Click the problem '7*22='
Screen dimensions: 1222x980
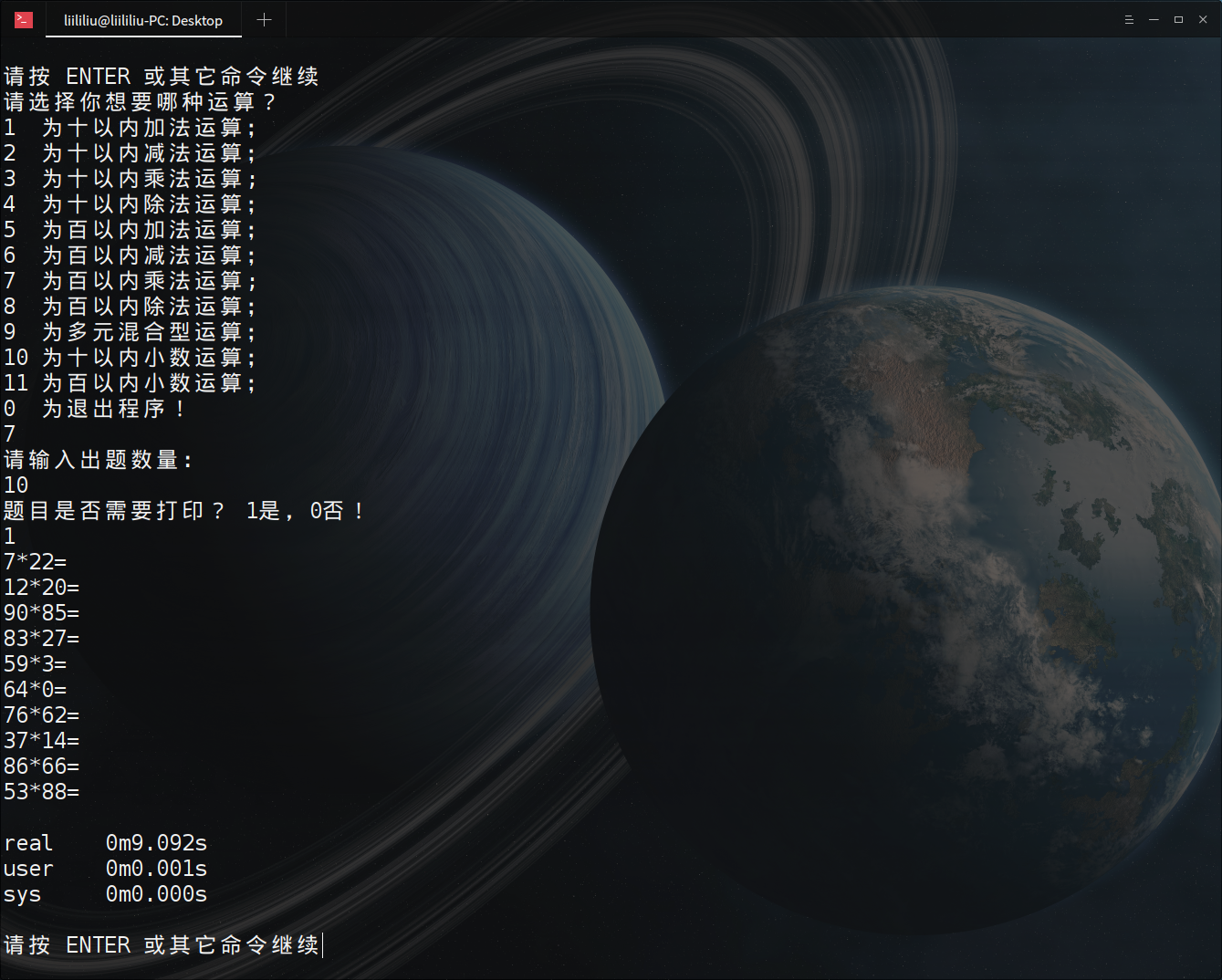point(35,561)
